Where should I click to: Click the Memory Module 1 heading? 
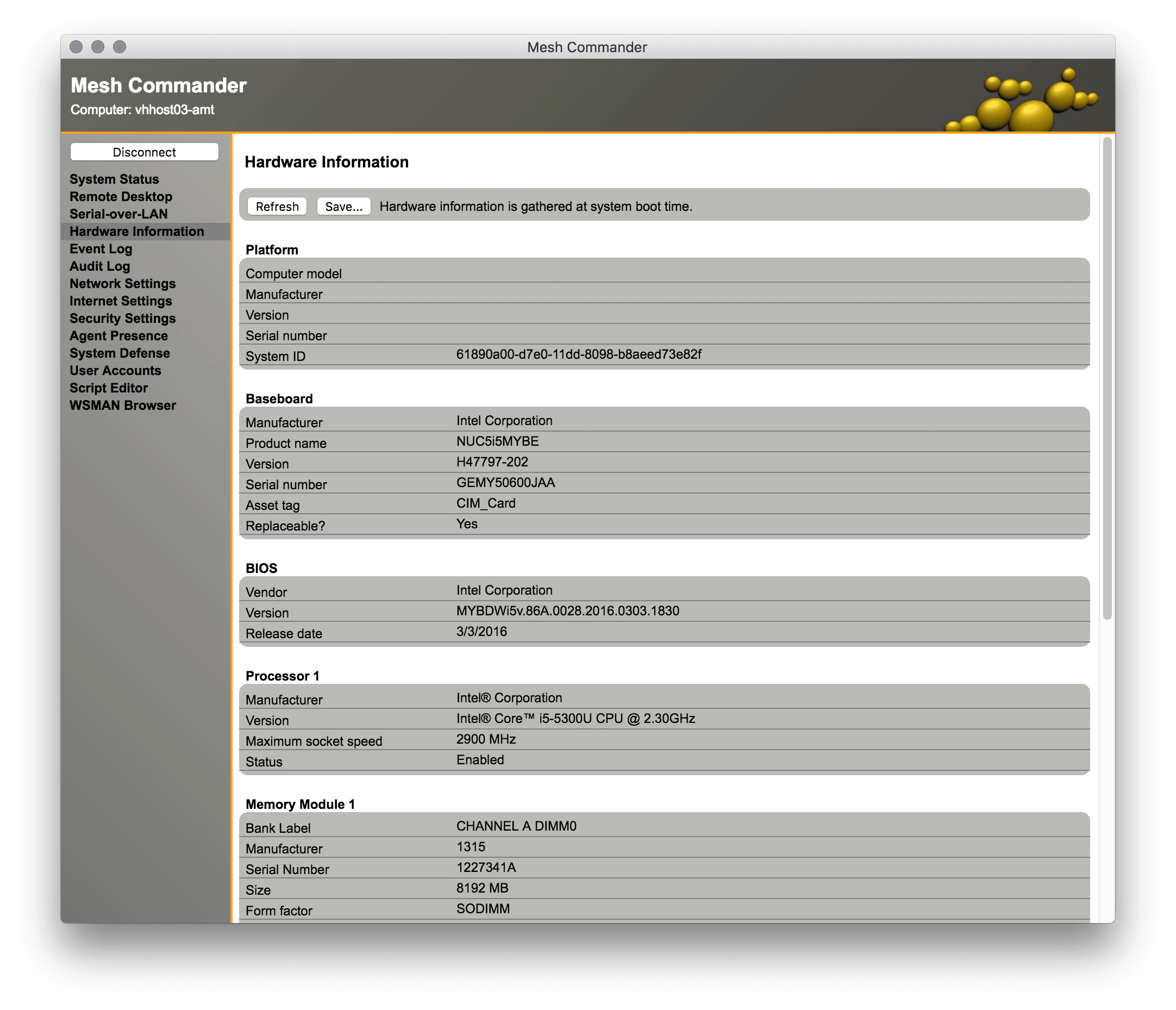tap(300, 804)
